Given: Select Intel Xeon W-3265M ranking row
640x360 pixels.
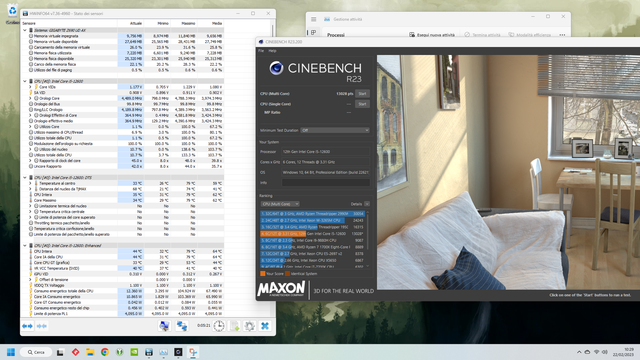Looking at the screenshot, I should tap(312, 220).
